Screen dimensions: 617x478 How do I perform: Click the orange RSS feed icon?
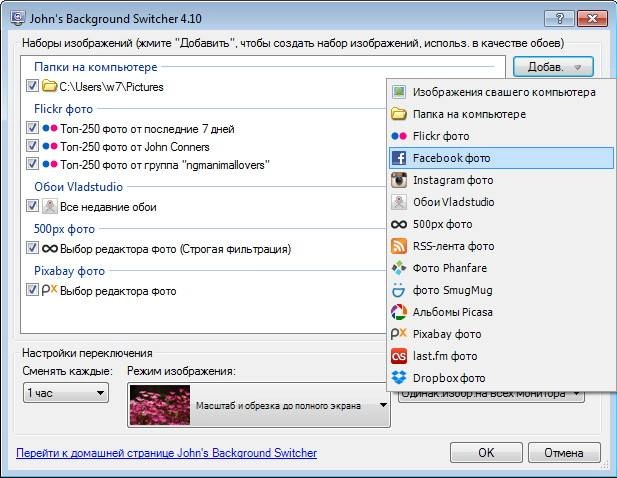click(x=399, y=246)
